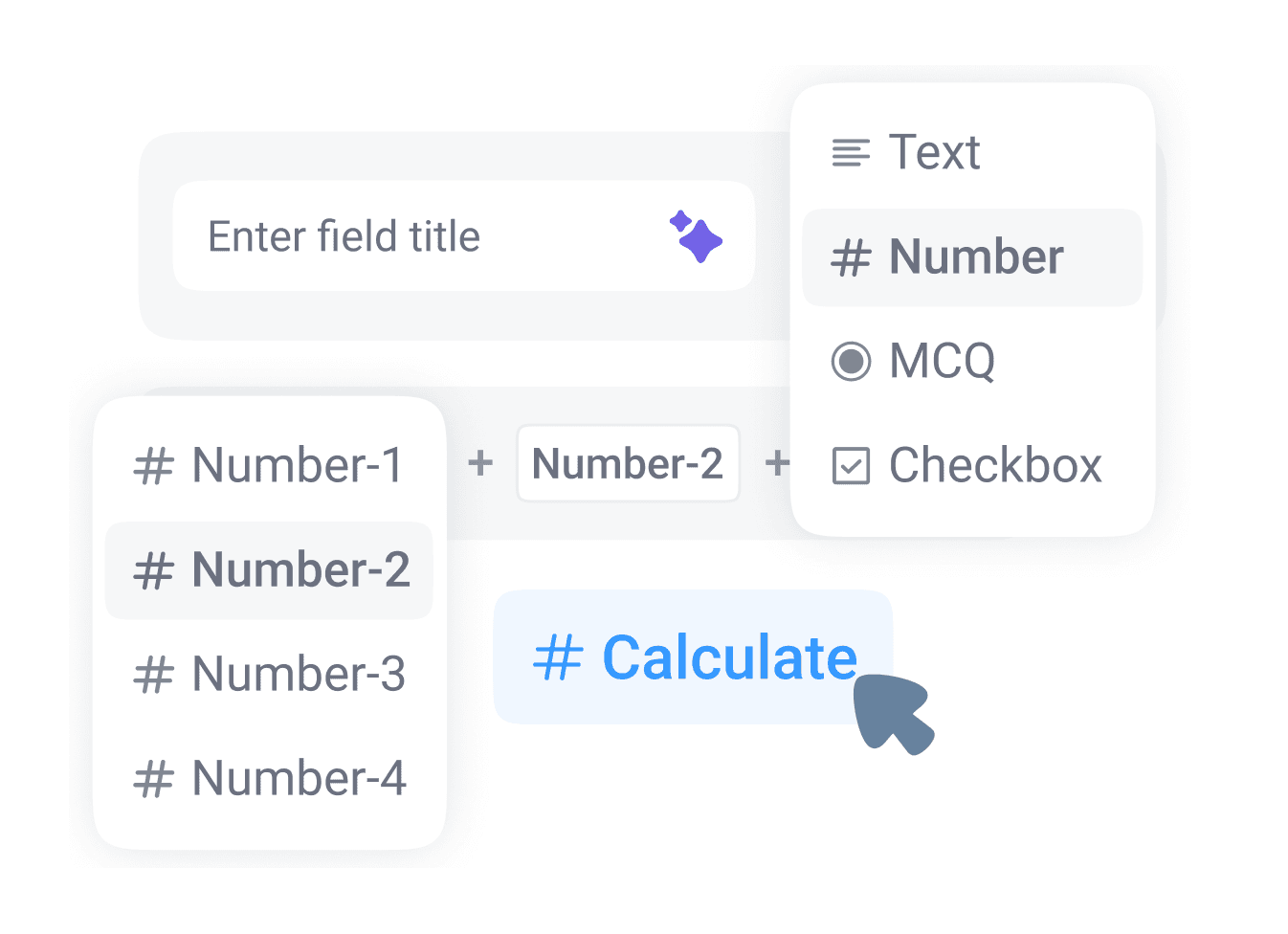
Task: Tick the Checkbox field type icon
Action: pos(851,466)
